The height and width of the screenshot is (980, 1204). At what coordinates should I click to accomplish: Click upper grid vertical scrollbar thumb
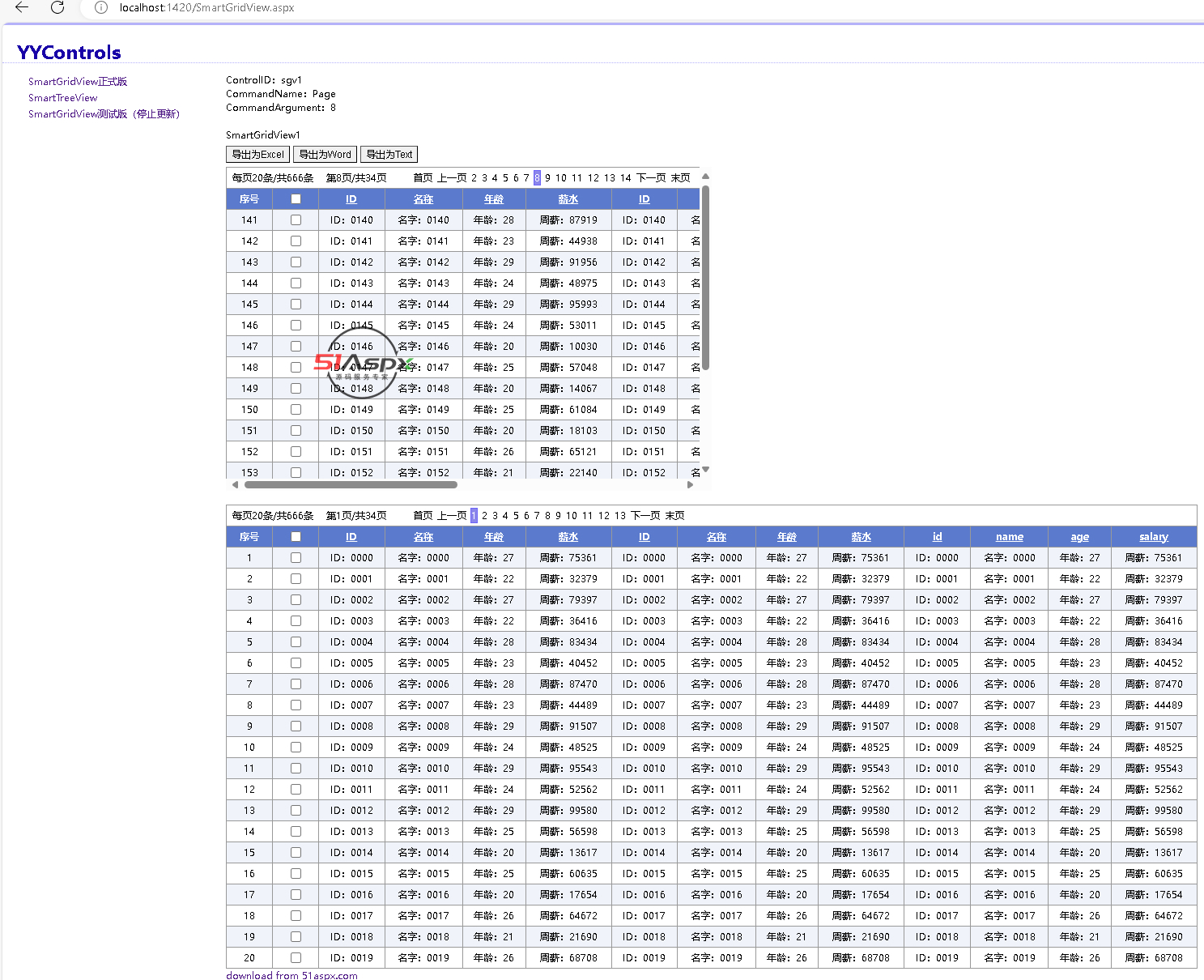[705, 278]
